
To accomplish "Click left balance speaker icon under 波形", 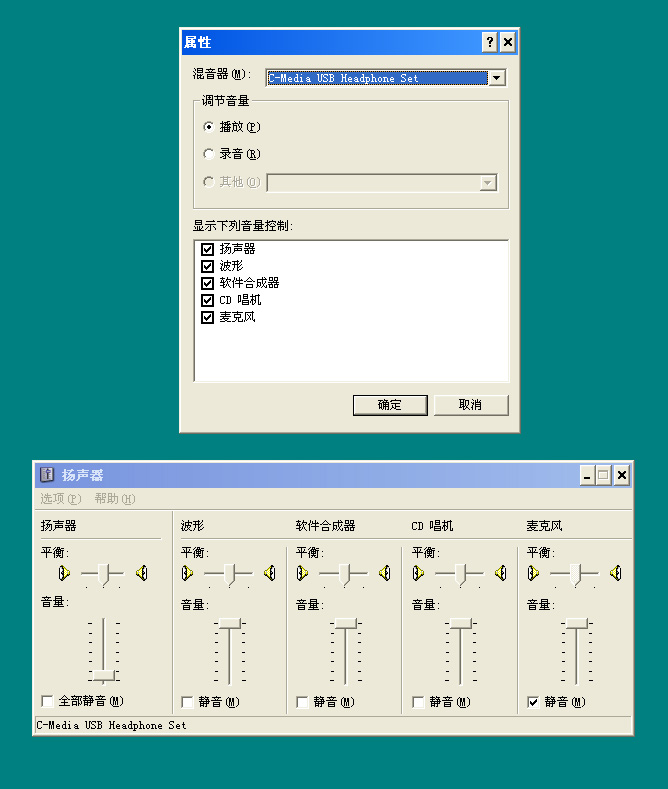I will 187,573.
